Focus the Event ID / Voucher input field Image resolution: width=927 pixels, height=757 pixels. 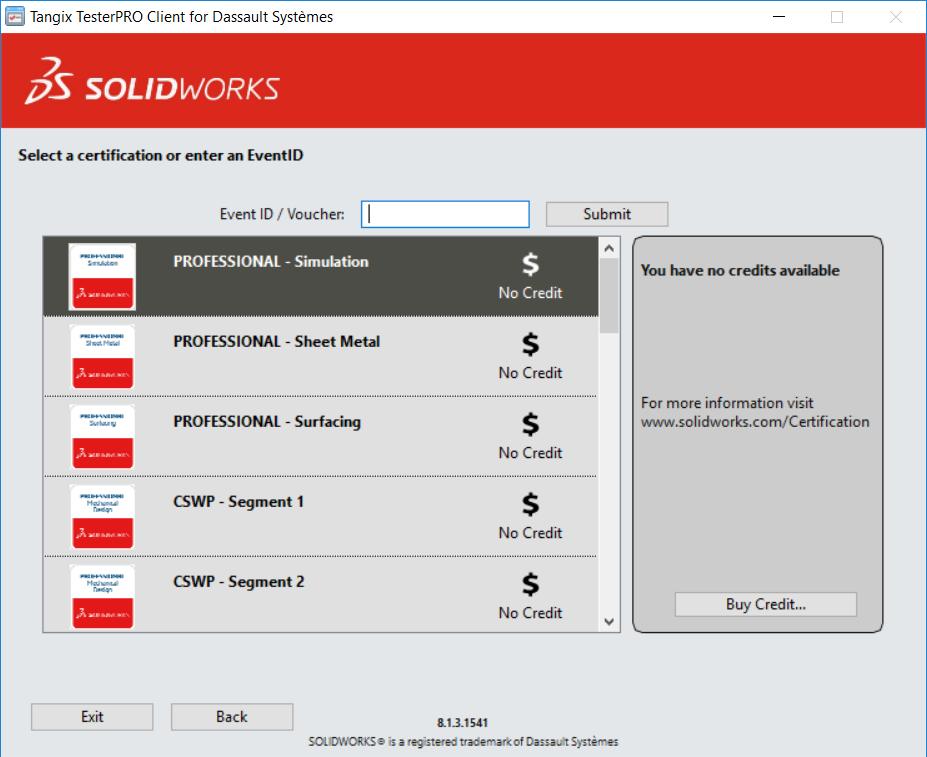pyautogui.click(x=445, y=214)
